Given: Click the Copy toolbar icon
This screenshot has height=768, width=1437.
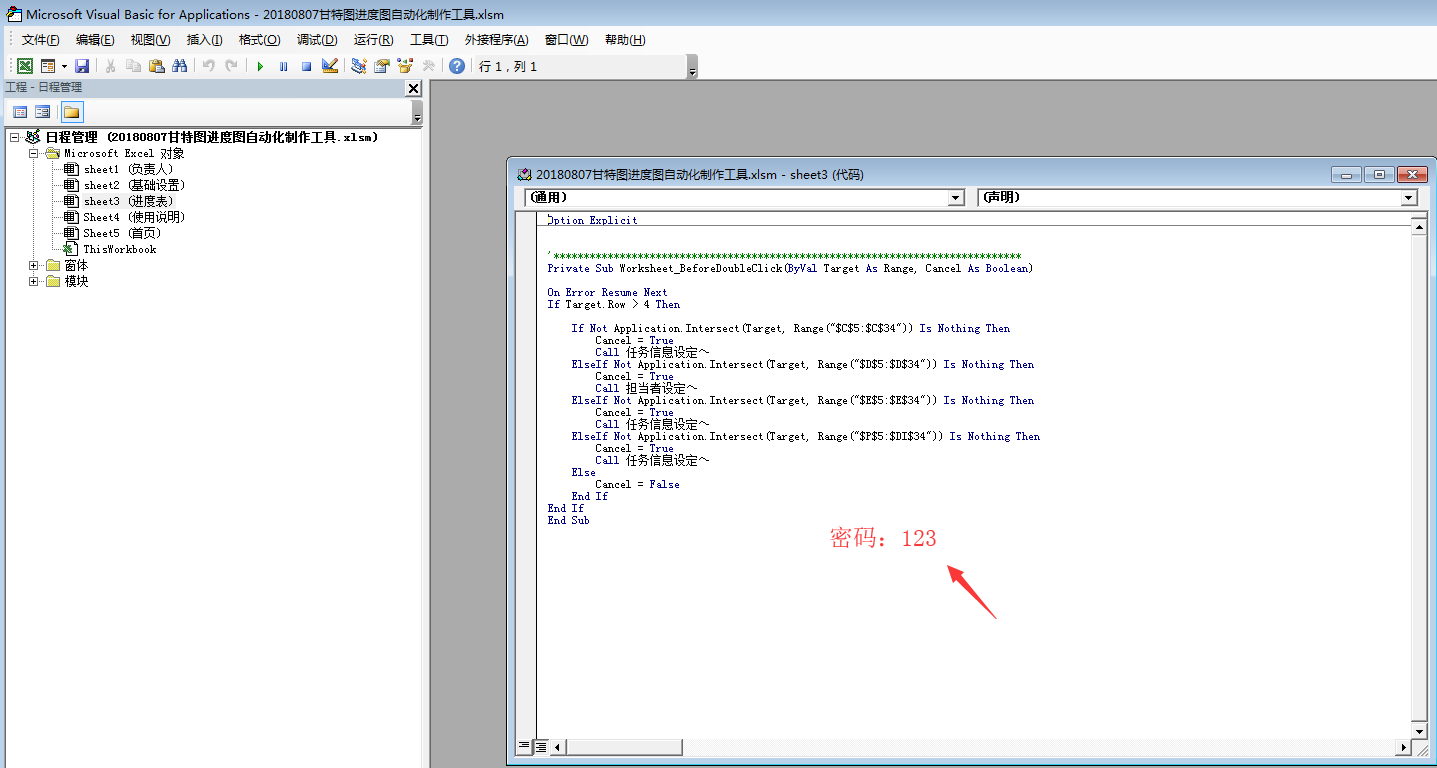Looking at the screenshot, I should click(133, 66).
